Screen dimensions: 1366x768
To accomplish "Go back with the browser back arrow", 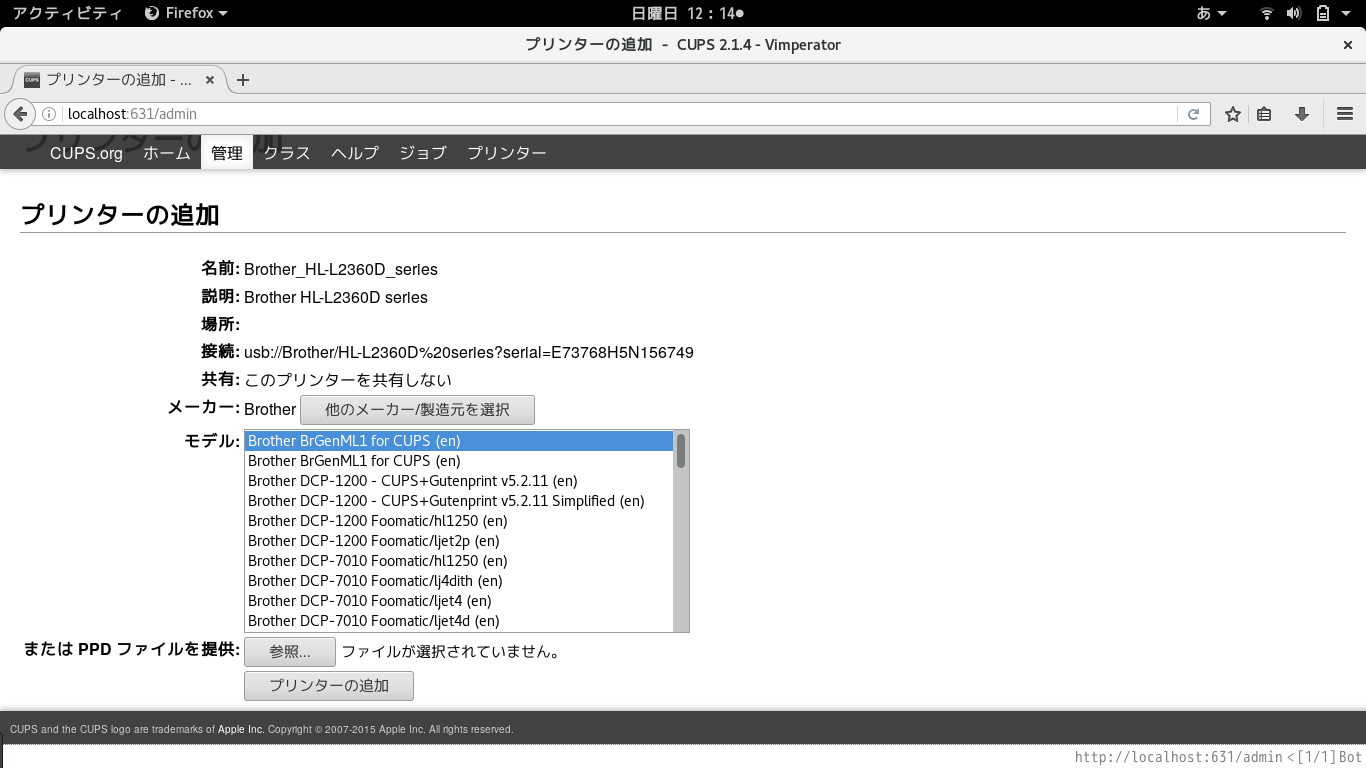I will pyautogui.click(x=20, y=114).
